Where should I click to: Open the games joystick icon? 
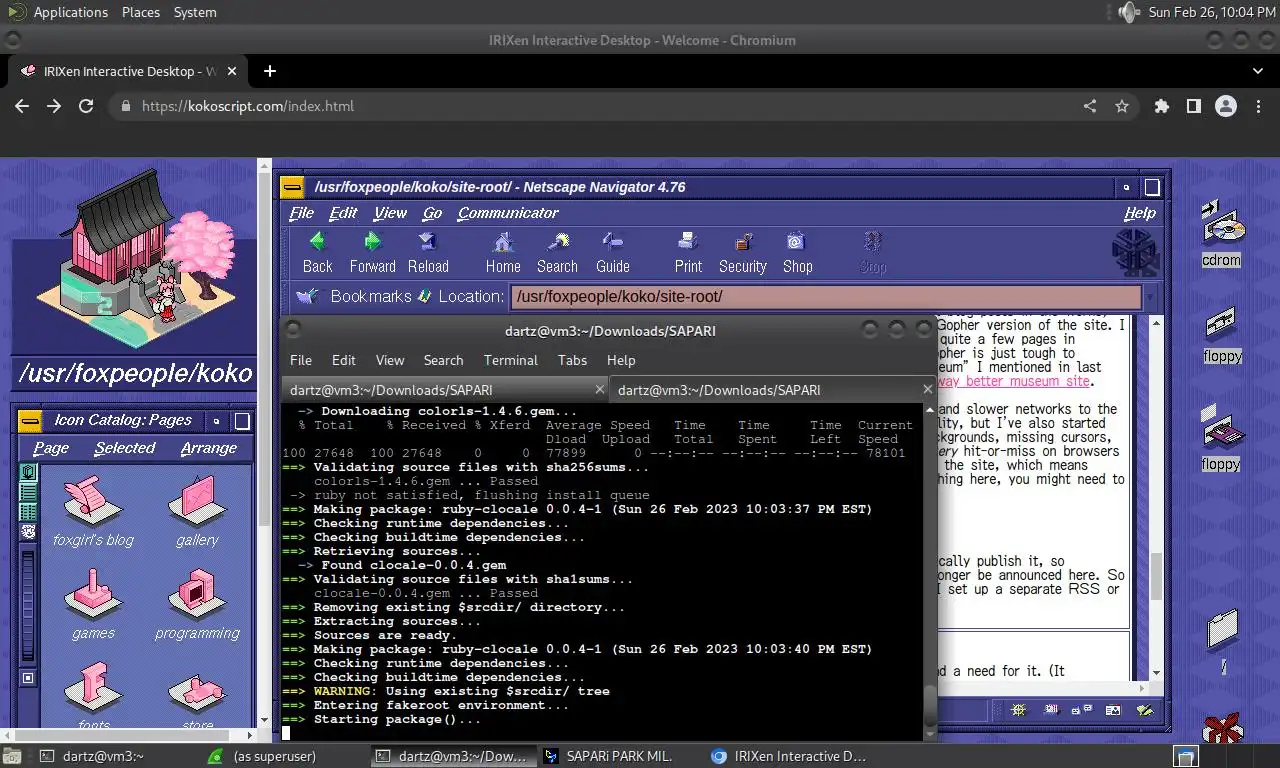click(x=93, y=604)
